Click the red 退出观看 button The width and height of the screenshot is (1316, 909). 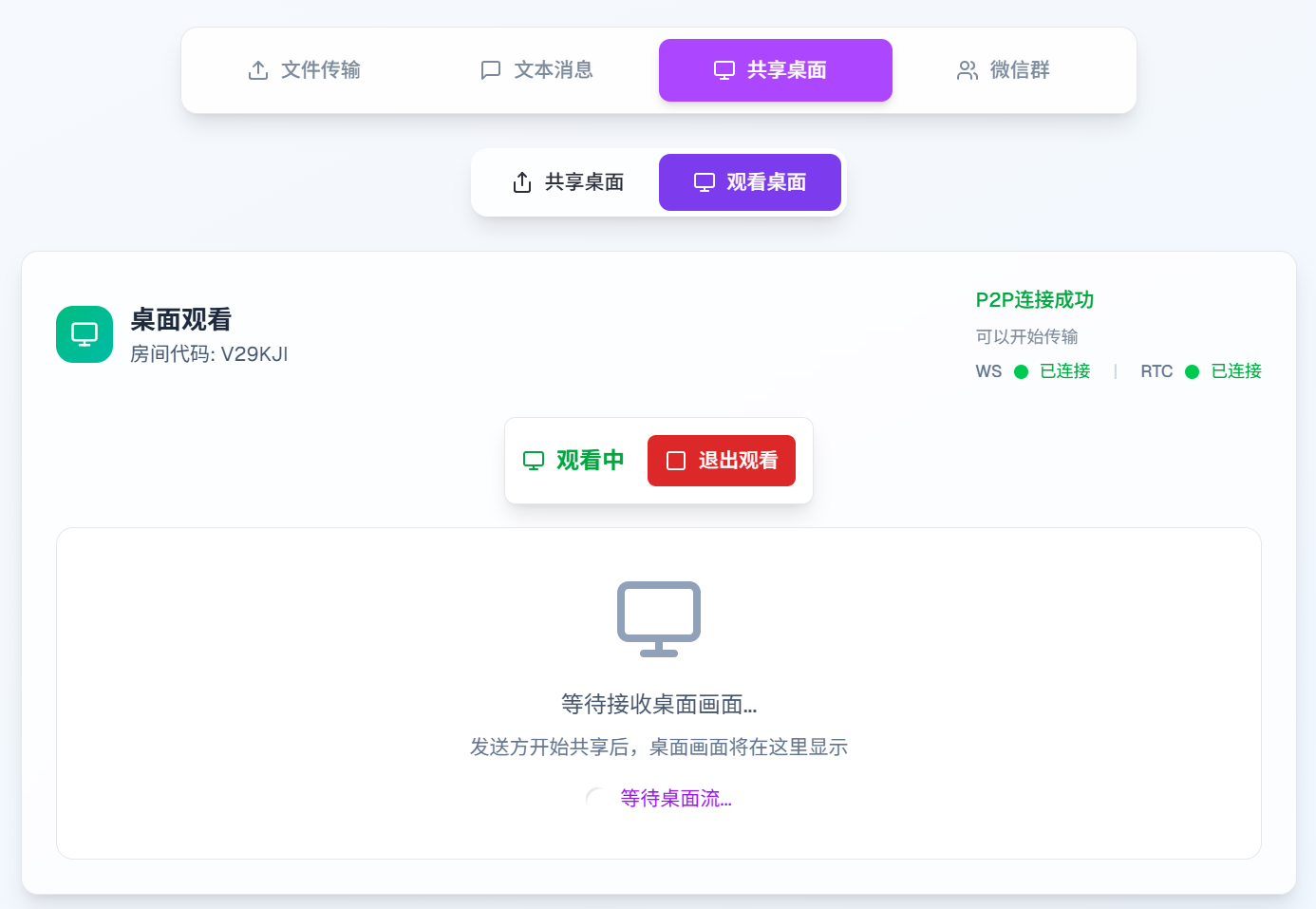(x=722, y=461)
